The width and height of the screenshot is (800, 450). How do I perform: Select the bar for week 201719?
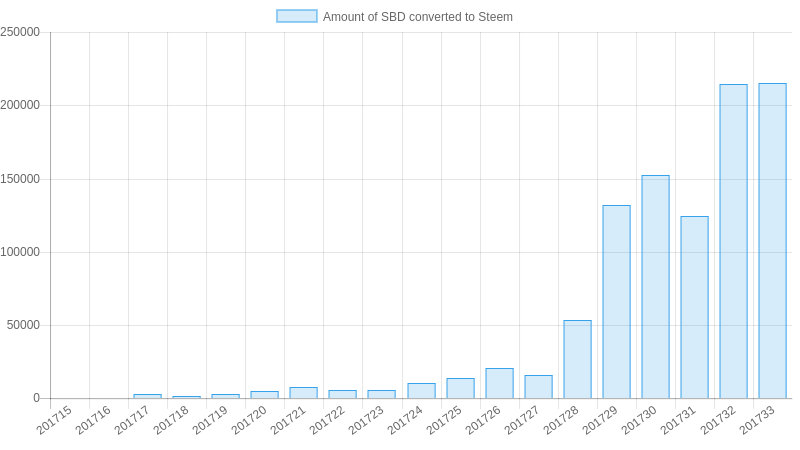click(x=226, y=396)
